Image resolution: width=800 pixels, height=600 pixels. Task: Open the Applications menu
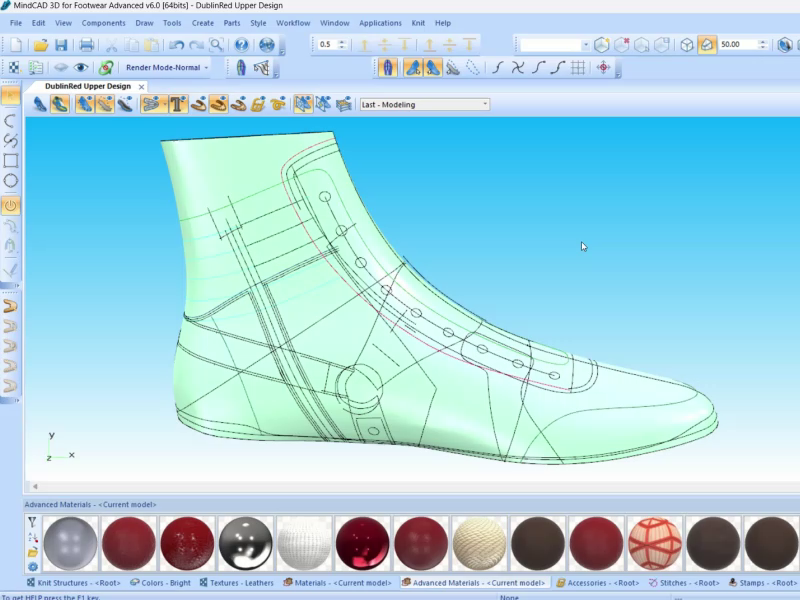click(x=380, y=23)
